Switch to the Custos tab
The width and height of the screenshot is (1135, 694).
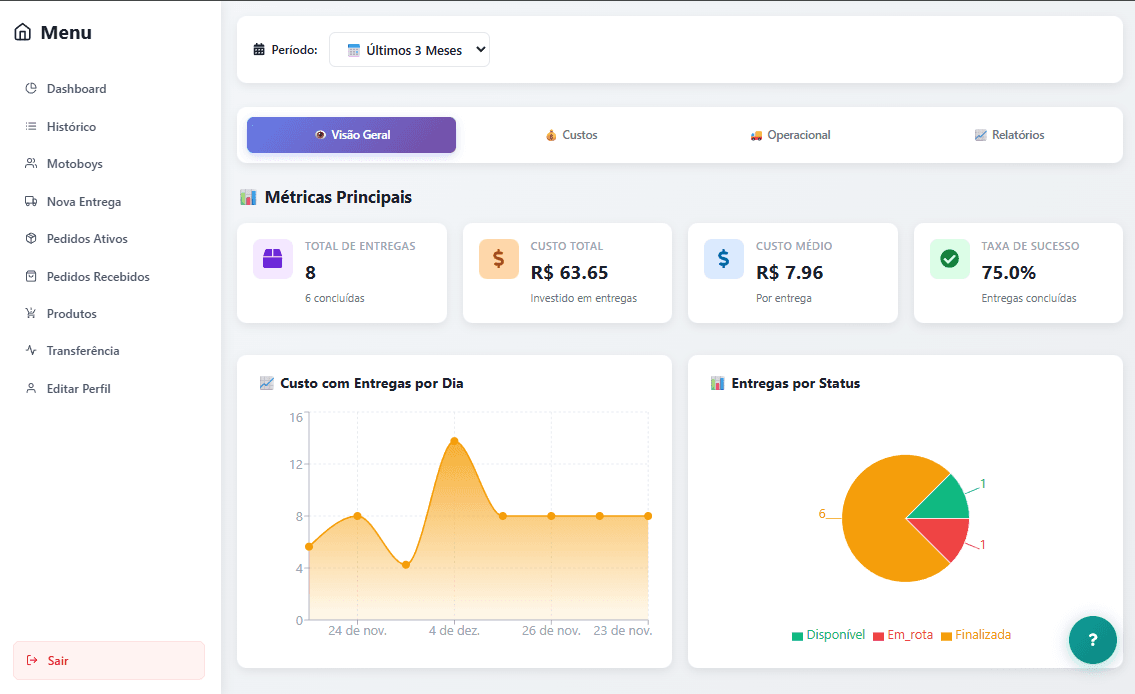(571, 135)
